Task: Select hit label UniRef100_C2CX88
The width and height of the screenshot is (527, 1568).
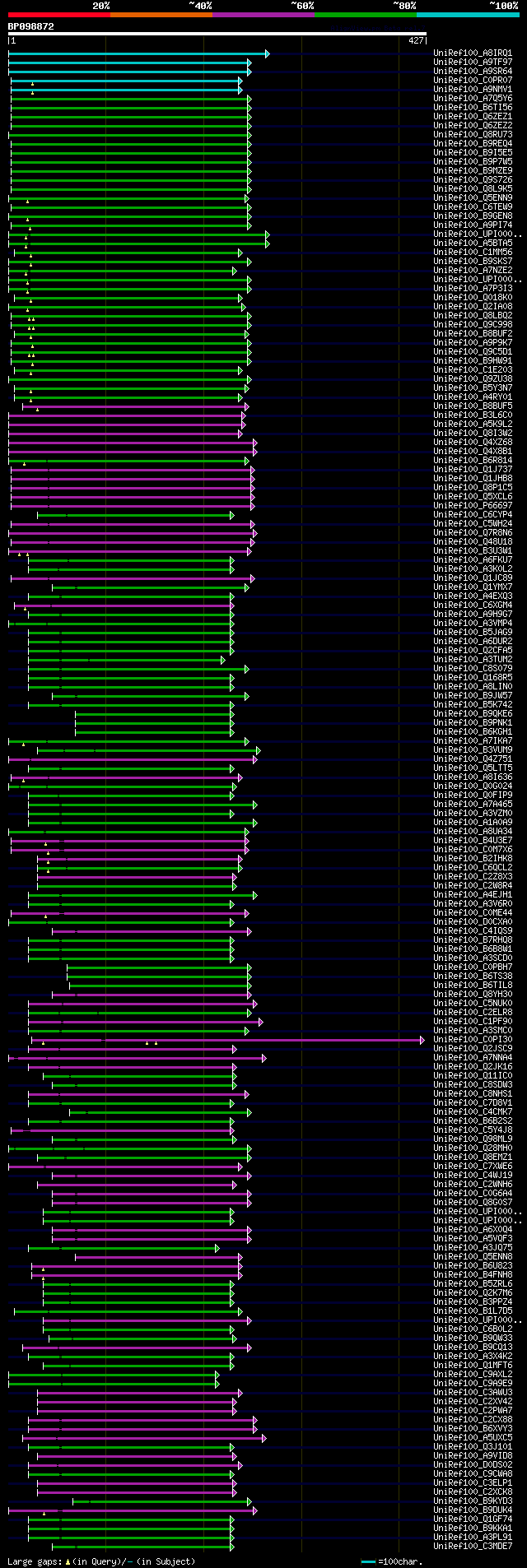Action: coord(473,1420)
